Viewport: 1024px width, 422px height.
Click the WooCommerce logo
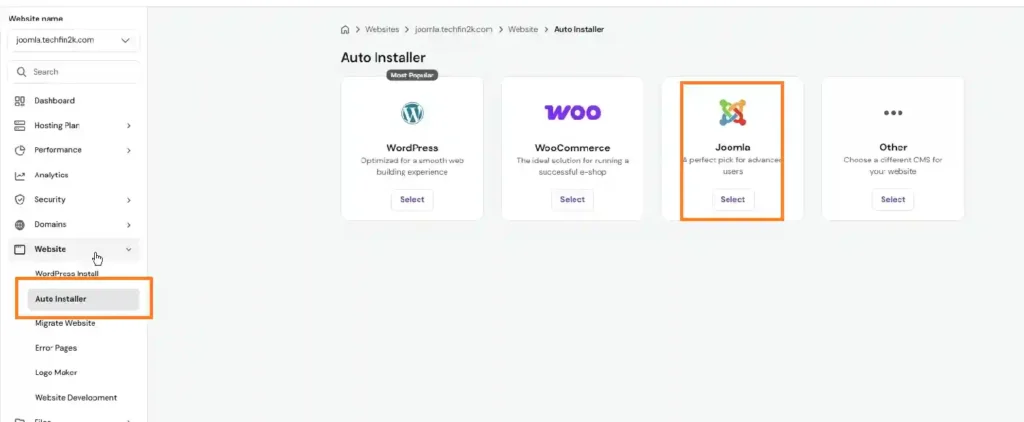click(x=572, y=112)
